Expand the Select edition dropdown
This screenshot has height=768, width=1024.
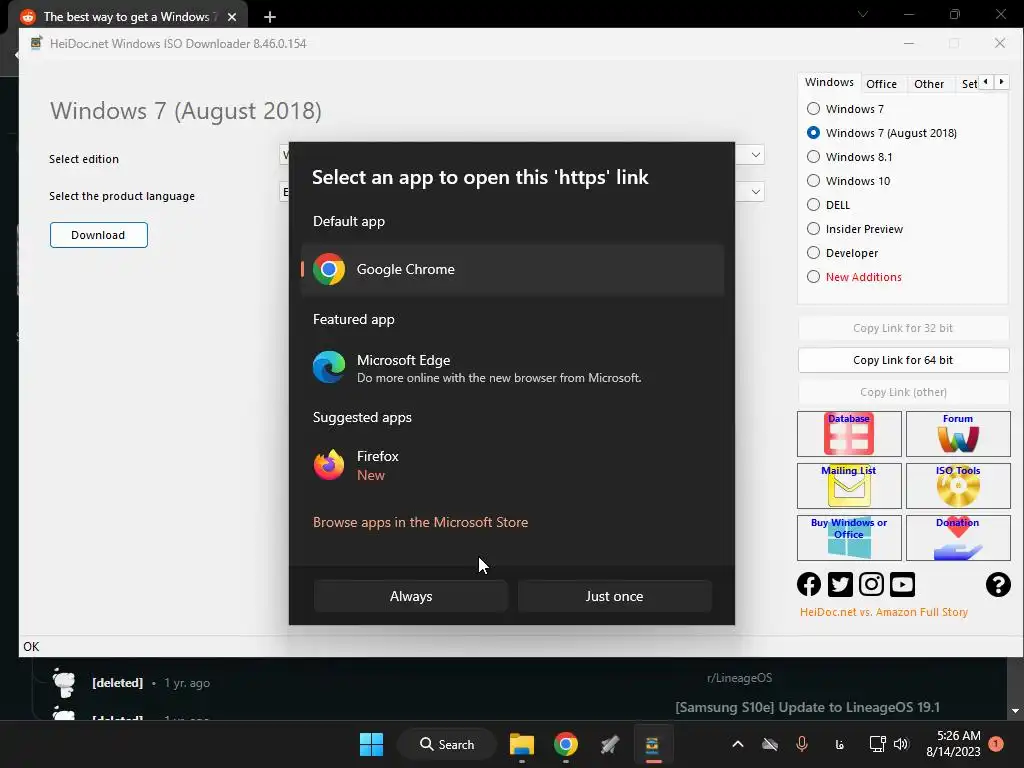pos(756,155)
